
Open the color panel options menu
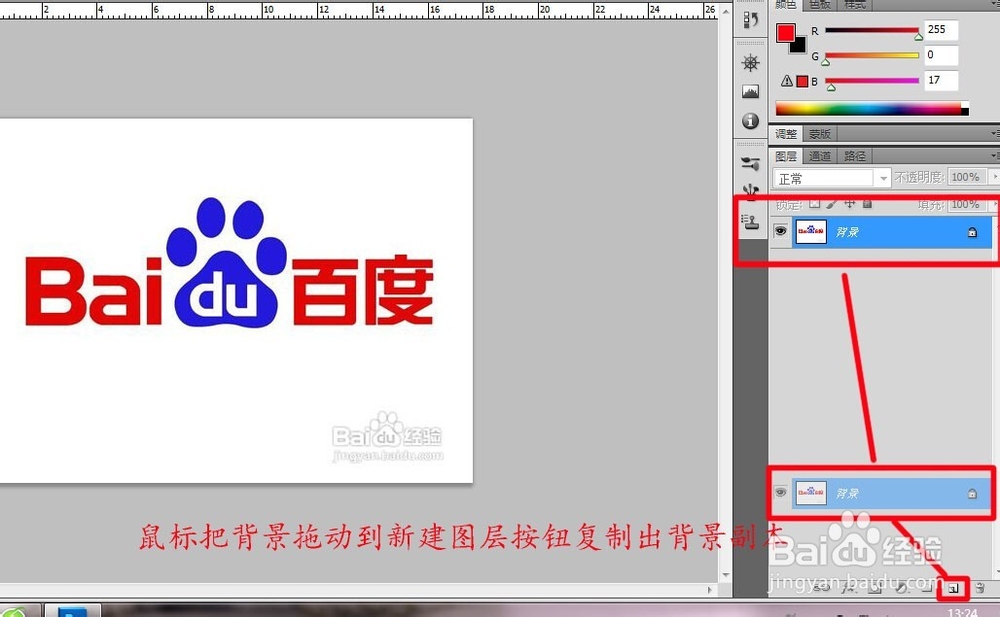tap(996, 4)
